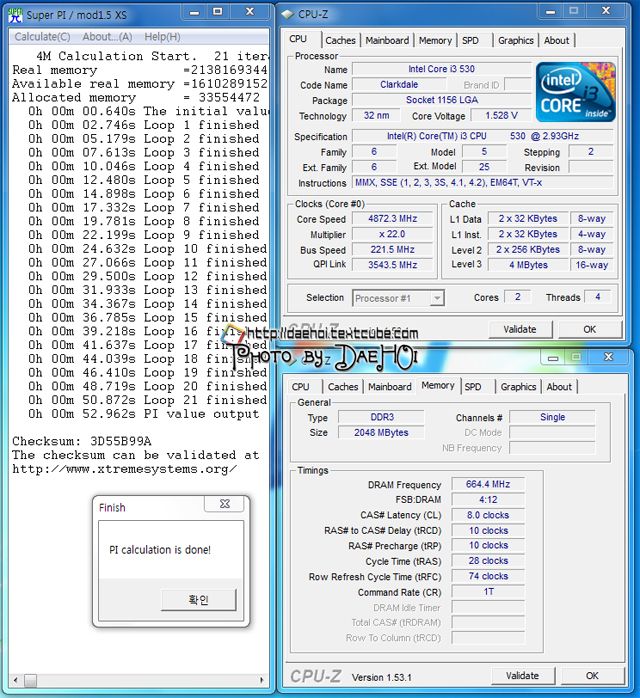Click Cycle Time (tRAS) value 28 clocks
This screenshot has height=698, width=640.
pyautogui.click(x=488, y=561)
